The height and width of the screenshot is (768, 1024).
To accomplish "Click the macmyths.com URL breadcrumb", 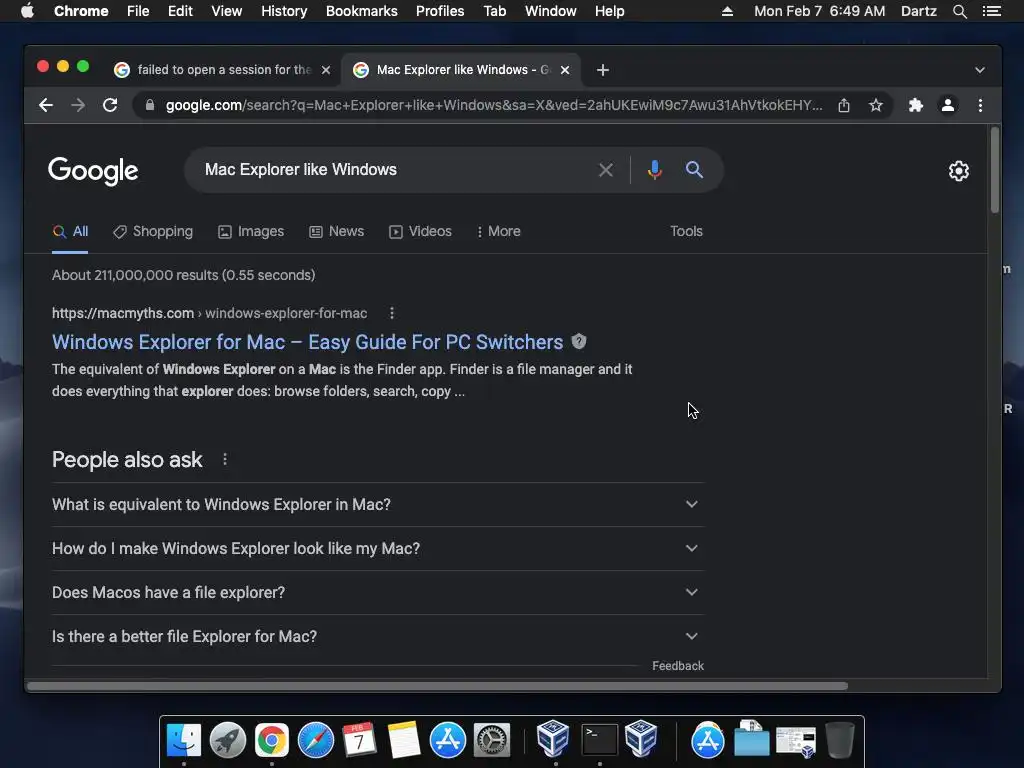I will [x=210, y=313].
